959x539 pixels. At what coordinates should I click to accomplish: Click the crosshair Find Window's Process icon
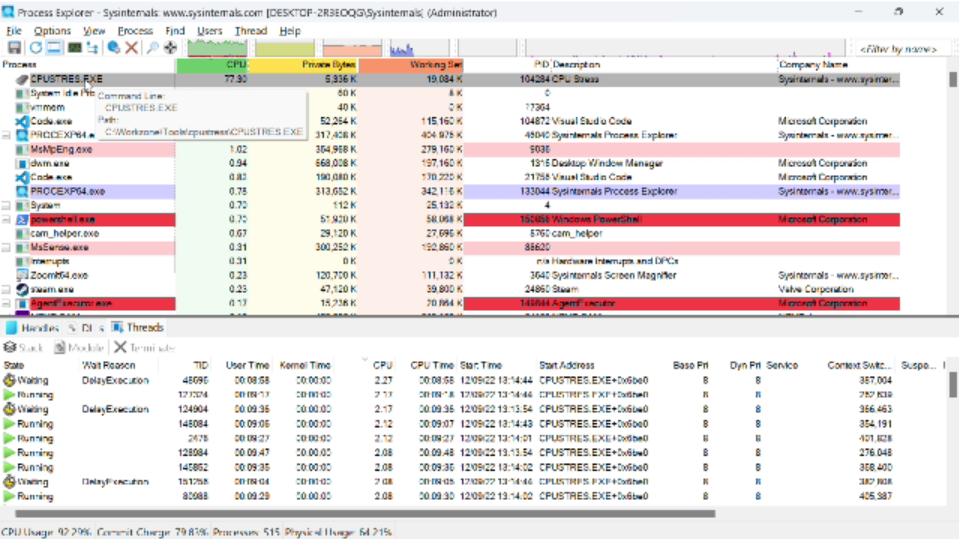pos(171,48)
